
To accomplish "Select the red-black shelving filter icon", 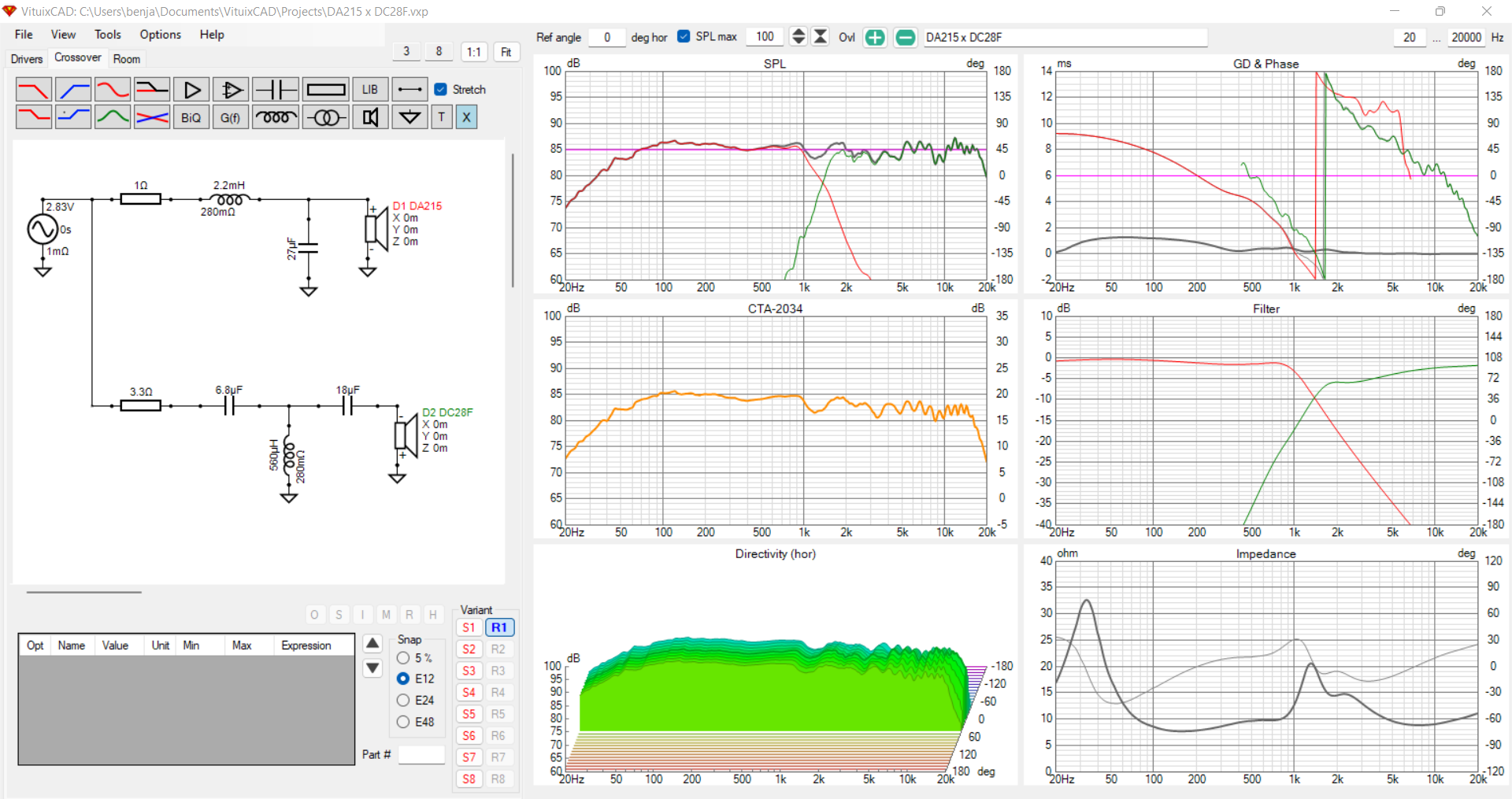I will pos(152,90).
